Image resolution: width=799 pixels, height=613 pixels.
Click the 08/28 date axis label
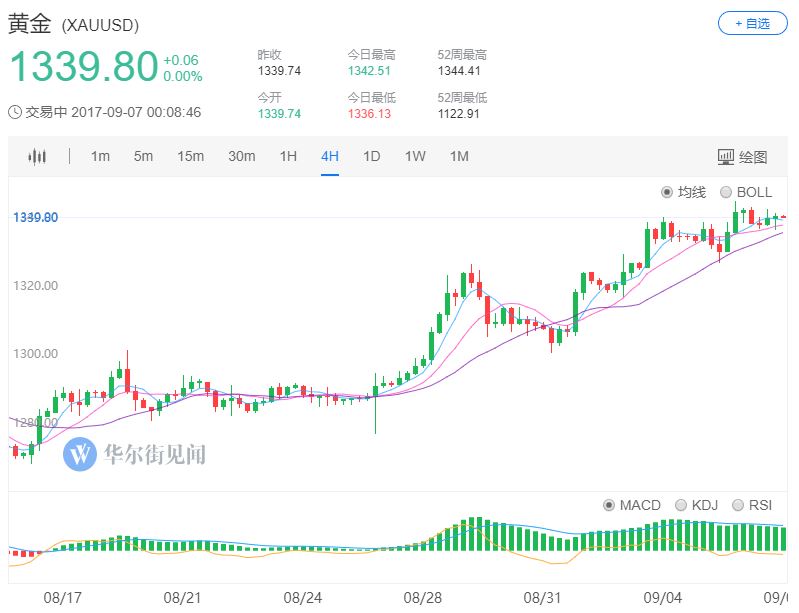(422, 597)
